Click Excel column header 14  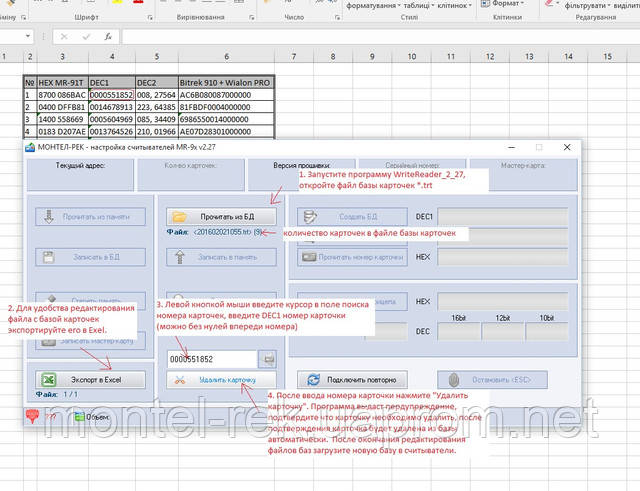click(568, 56)
